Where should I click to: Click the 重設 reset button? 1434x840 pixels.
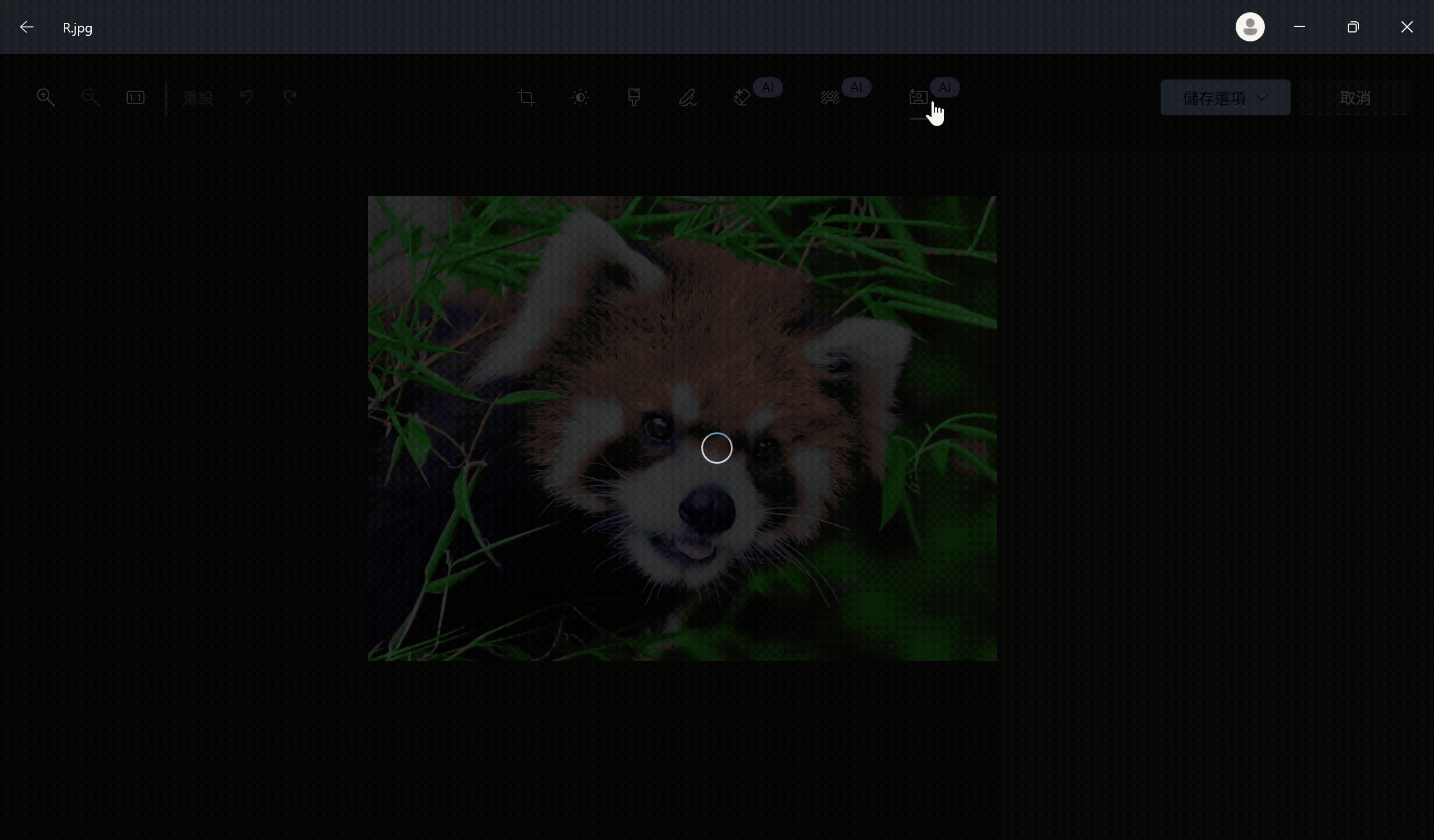pyautogui.click(x=198, y=98)
